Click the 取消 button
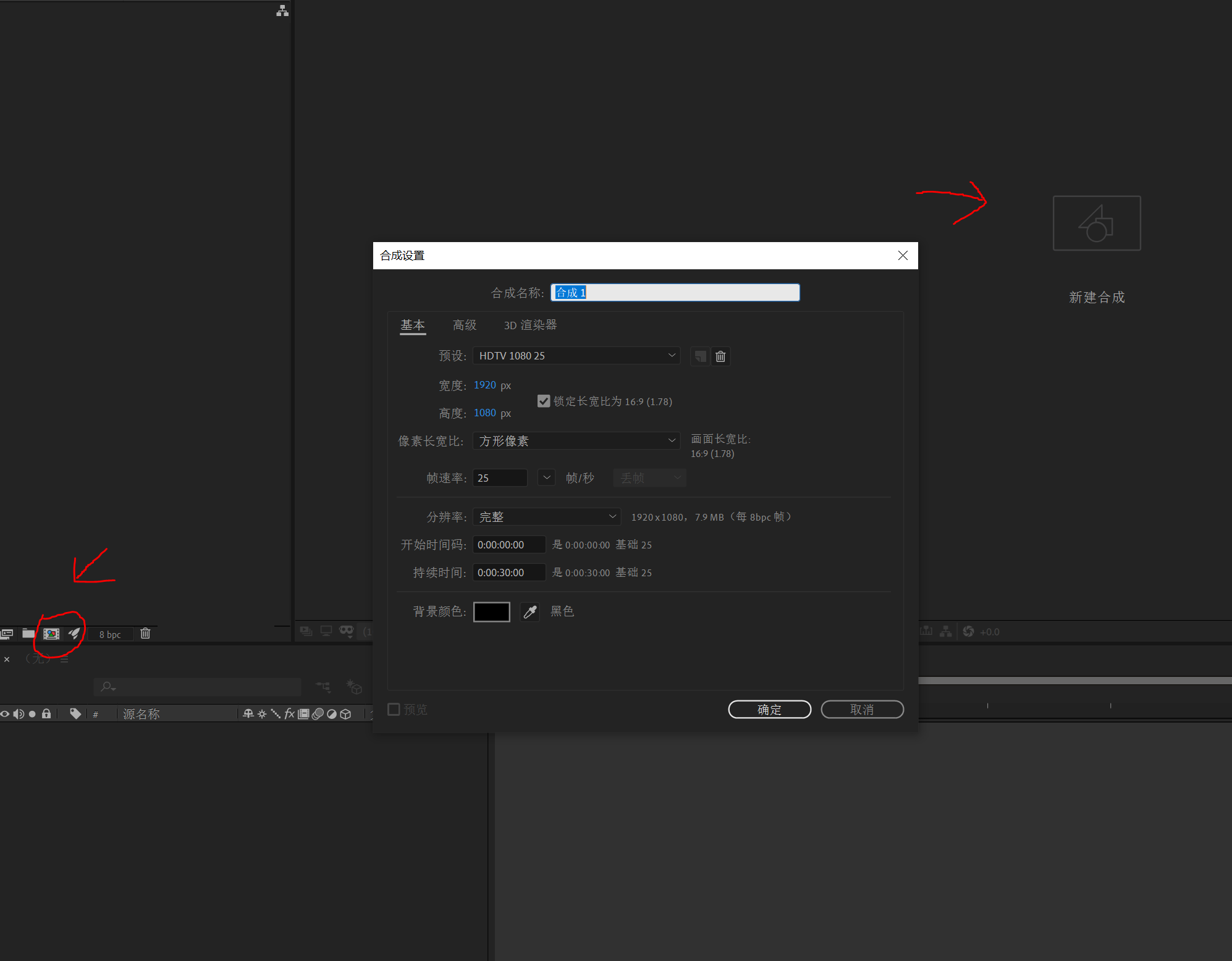The width and height of the screenshot is (1232, 961). (x=863, y=710)
